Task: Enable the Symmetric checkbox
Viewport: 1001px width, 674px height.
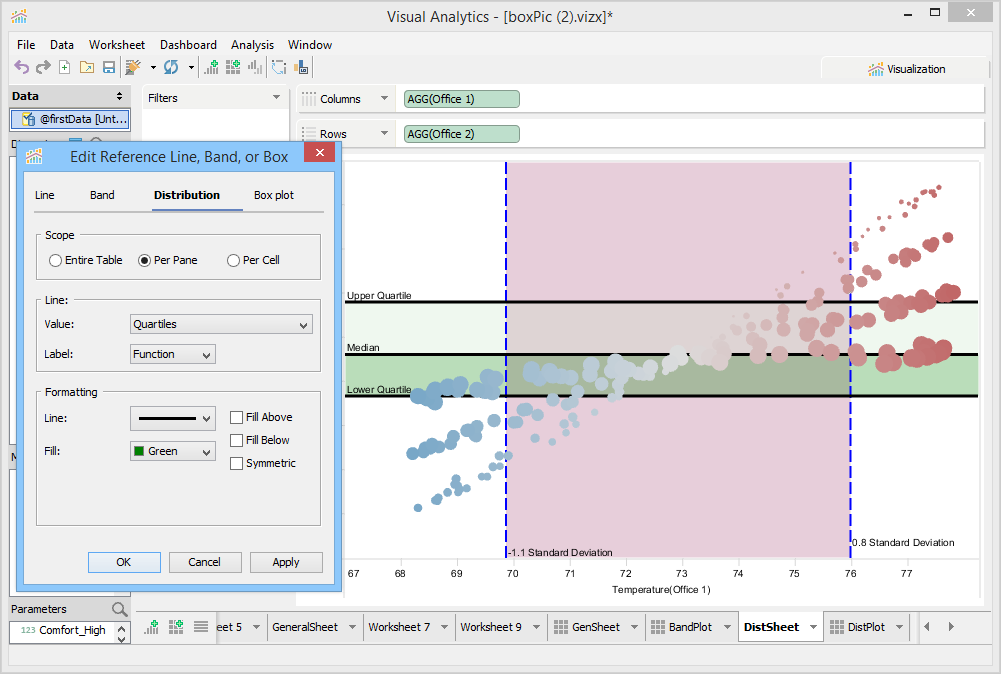Action: pyautogui.click(x=236, y=463)
